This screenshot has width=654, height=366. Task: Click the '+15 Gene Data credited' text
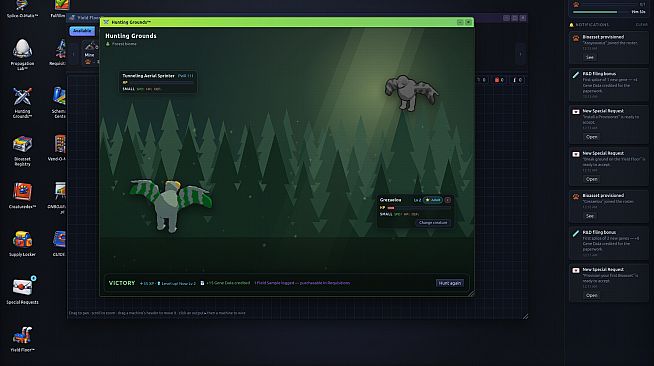point(228,283)
